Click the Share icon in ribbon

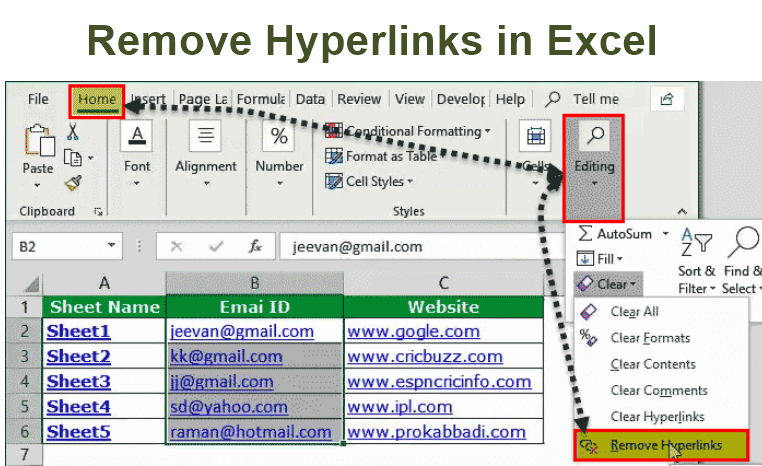click(667, 99)
